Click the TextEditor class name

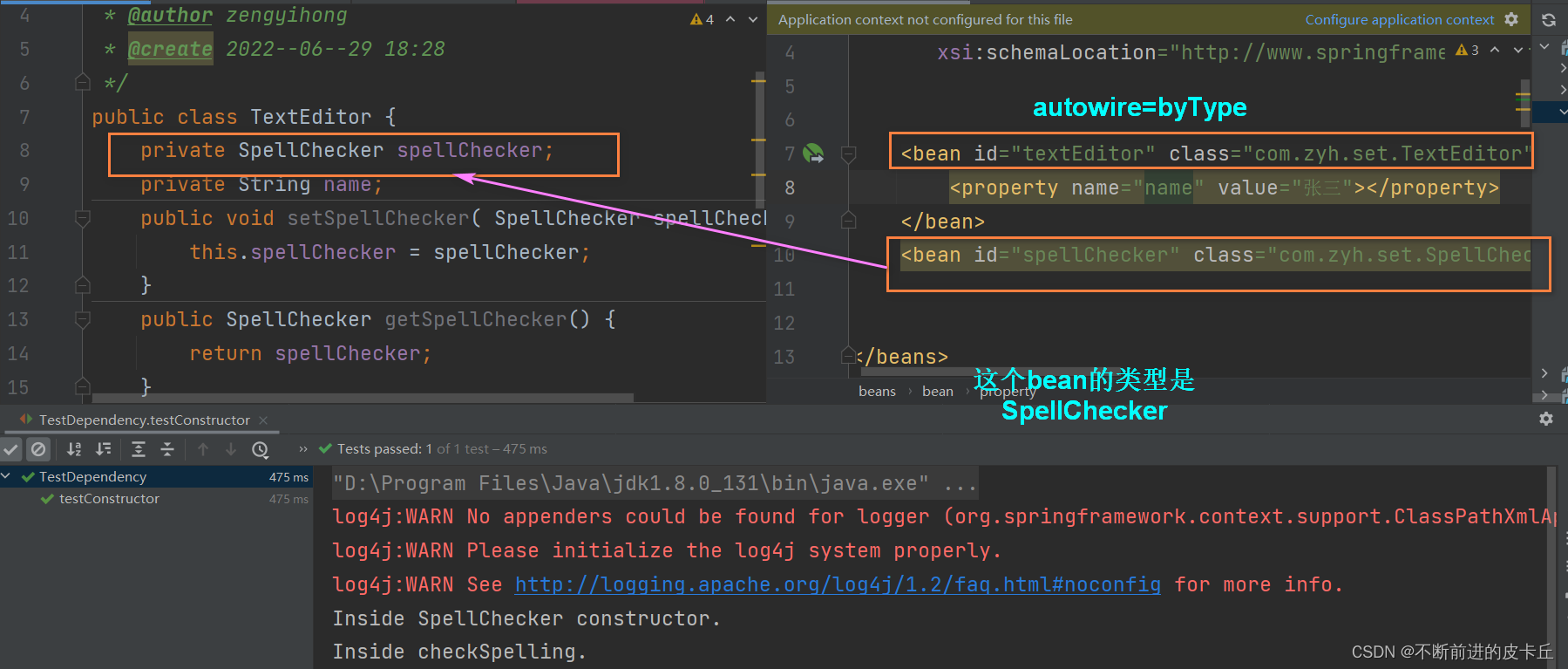[x=310, y=117]
